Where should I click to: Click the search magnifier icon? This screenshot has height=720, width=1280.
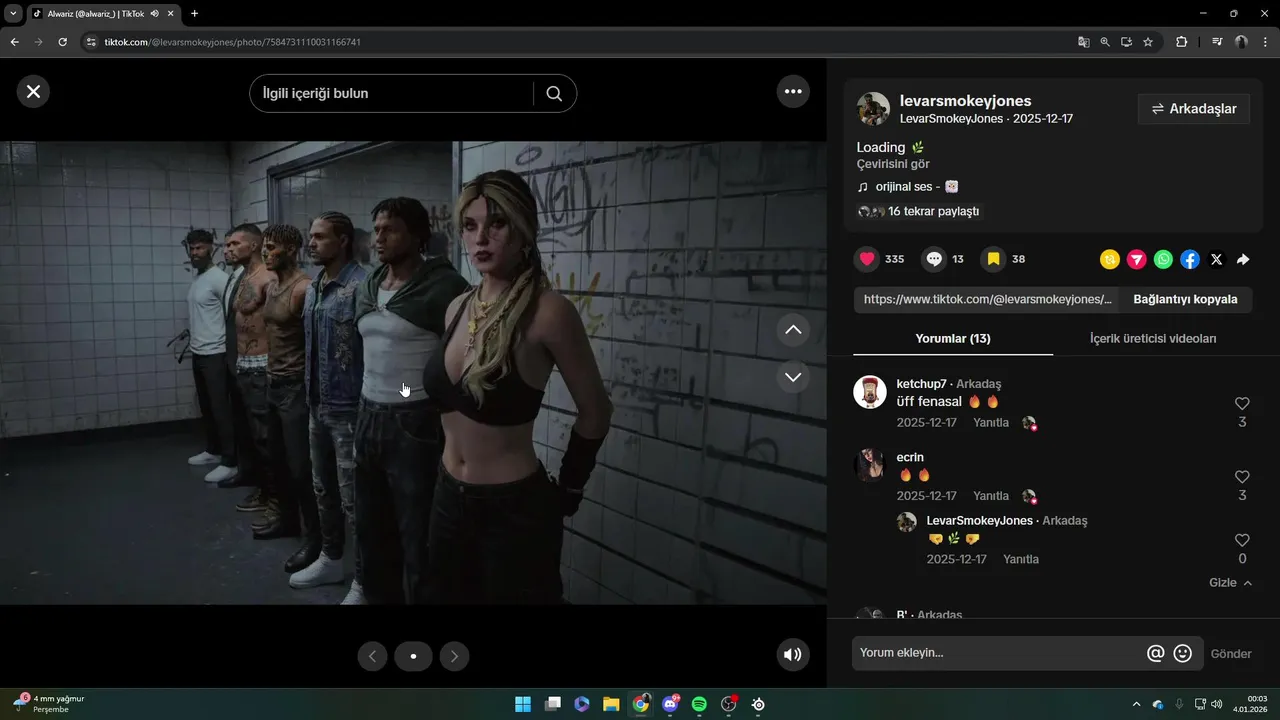coord(554,93)
